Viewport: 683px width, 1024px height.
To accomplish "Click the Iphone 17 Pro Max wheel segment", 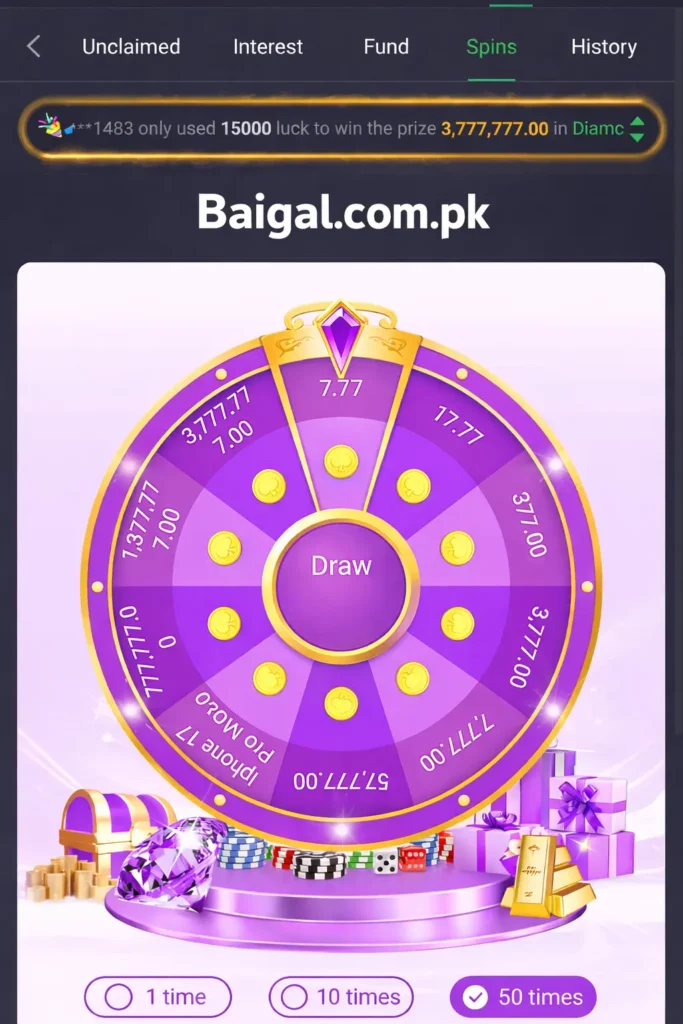I will click(x=225, y=738).
